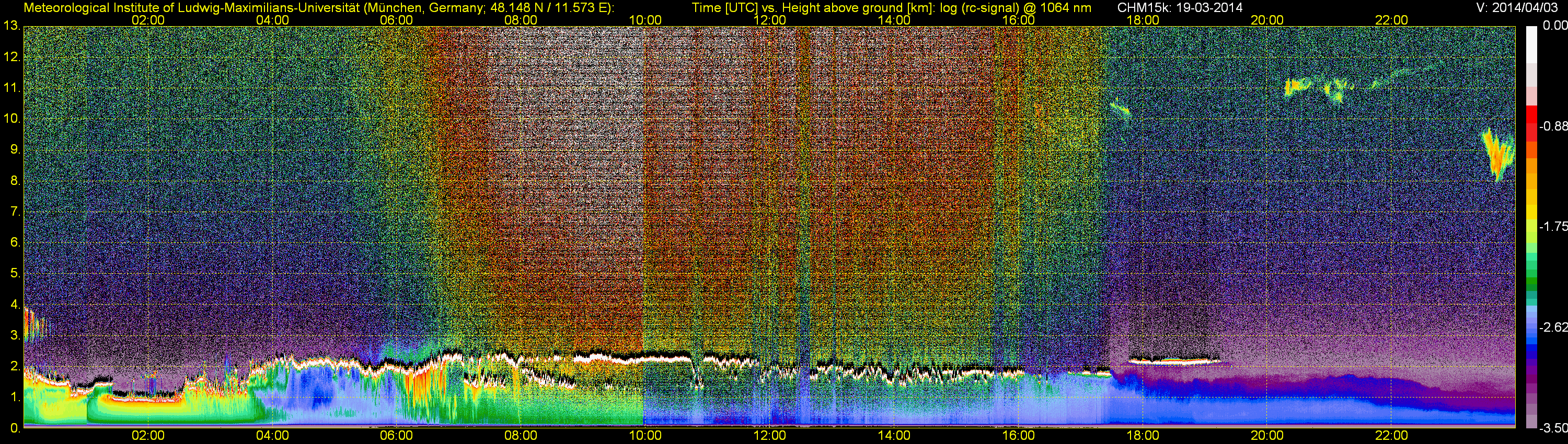The image size is (1568, 444).
Task: Click the 7 km height axis label
Action: click(x=15, y=212)
